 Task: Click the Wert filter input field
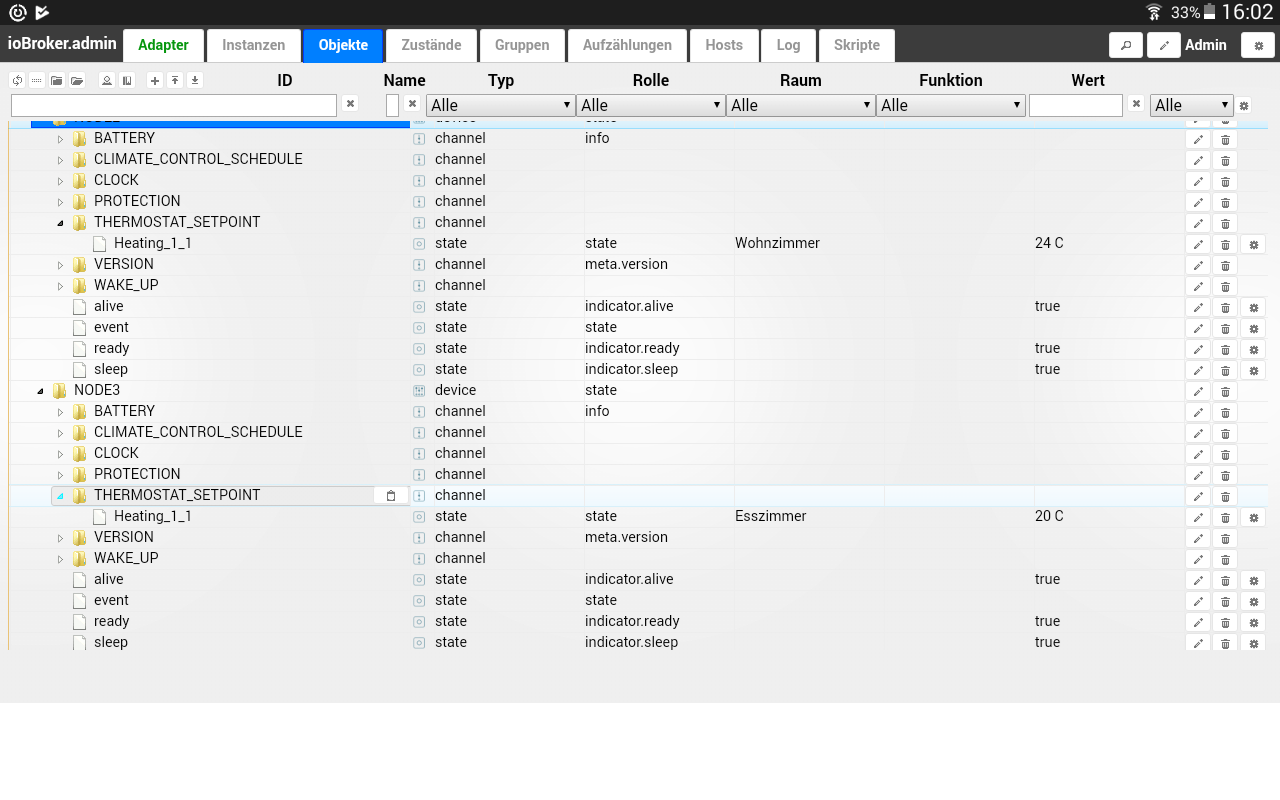1076,105
